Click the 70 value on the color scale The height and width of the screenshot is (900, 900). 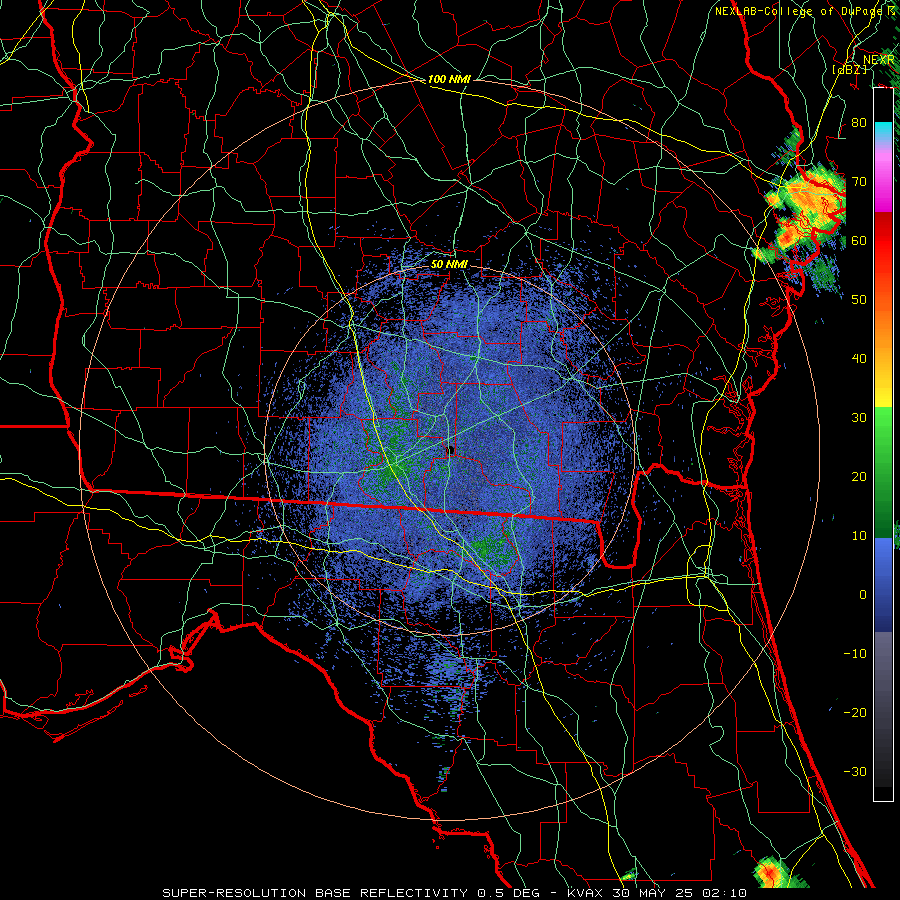click(x=859, y=181)
